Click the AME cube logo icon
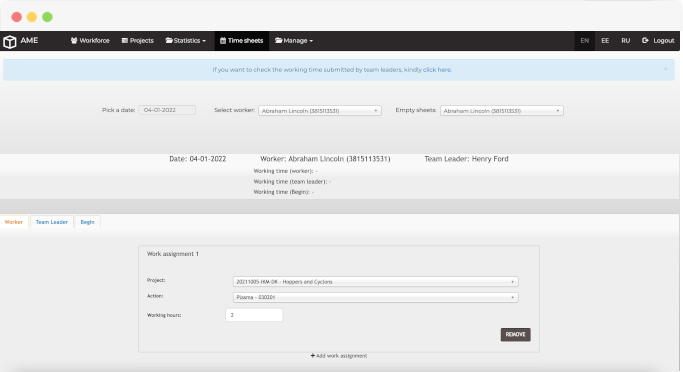The height and width of the screenshot is (372, 683). [10, 41]
